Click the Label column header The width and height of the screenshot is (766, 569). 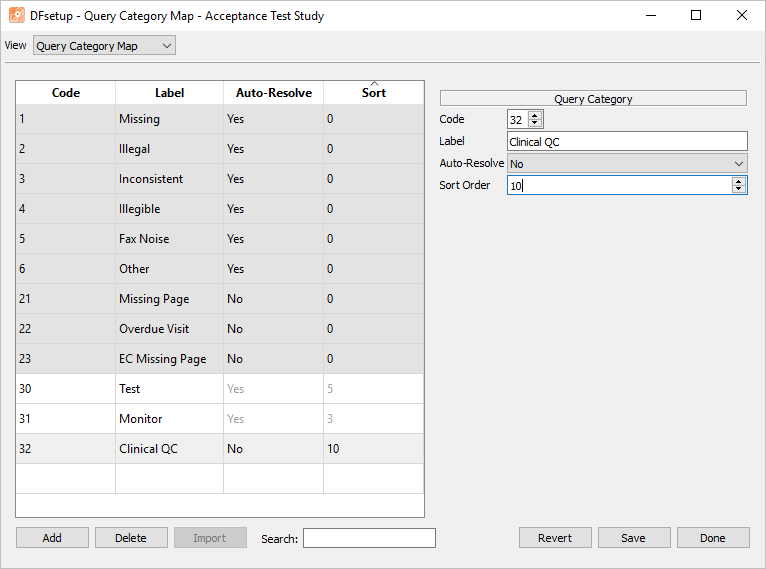pos(170,93)
